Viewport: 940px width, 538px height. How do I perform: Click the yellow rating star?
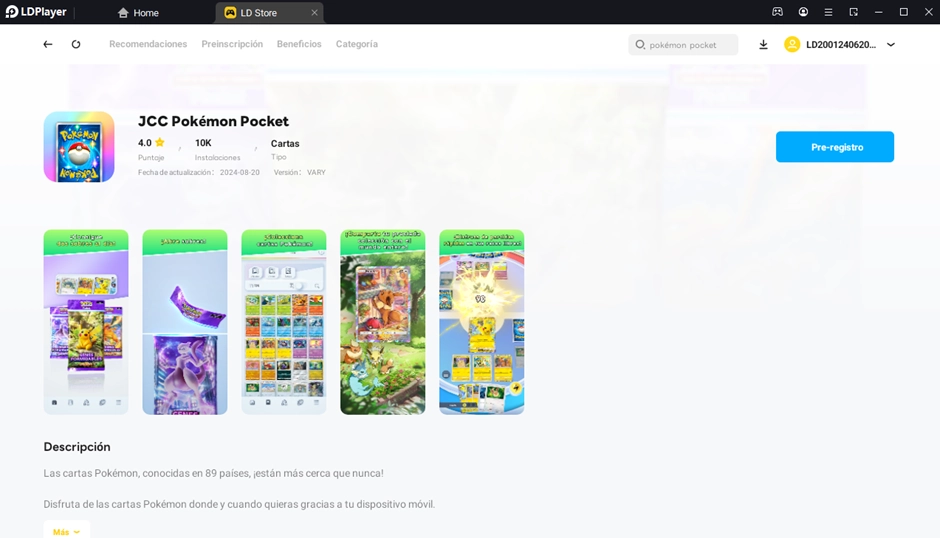[159, 143]
